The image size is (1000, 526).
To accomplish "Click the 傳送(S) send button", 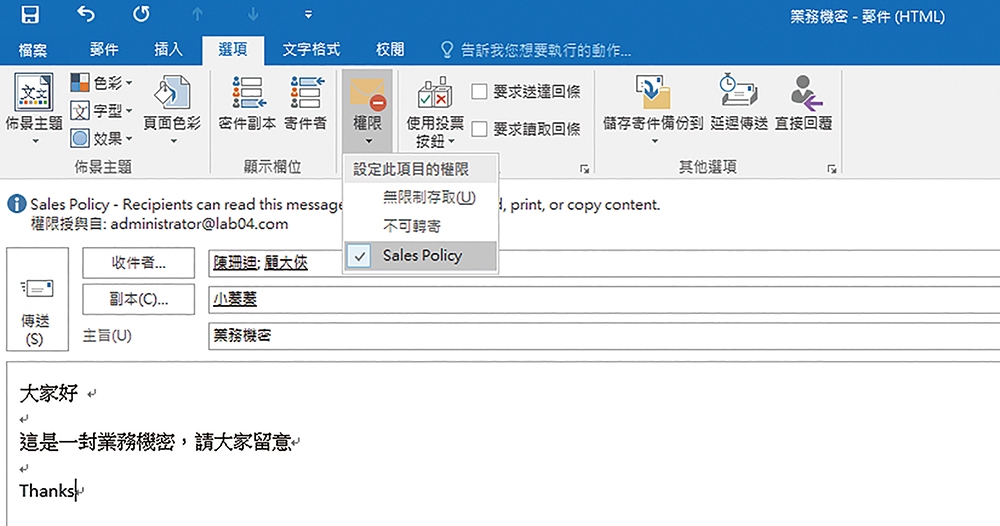I will pos(37,299).
